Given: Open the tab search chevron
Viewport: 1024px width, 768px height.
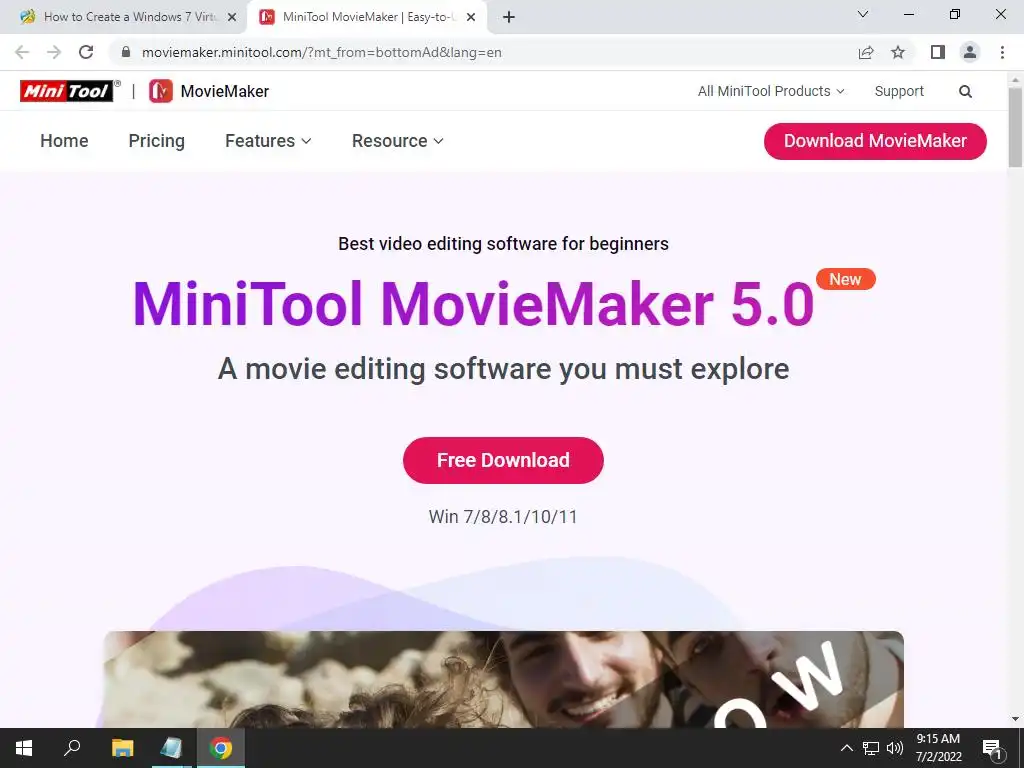Looking at the screenshot, I should pos(863,14).
